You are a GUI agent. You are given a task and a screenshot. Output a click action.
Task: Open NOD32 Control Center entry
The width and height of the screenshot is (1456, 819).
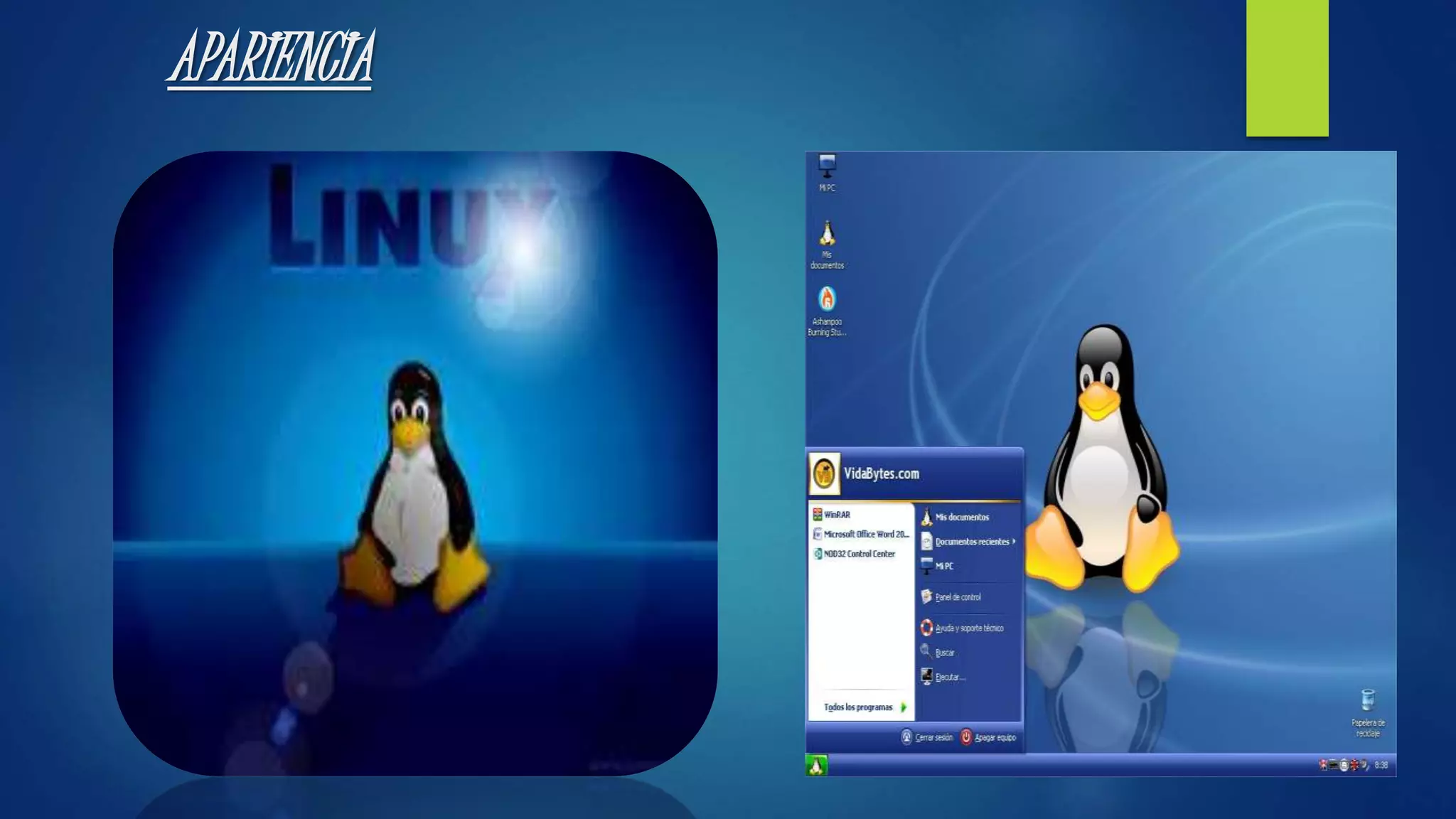coord(859,554)
